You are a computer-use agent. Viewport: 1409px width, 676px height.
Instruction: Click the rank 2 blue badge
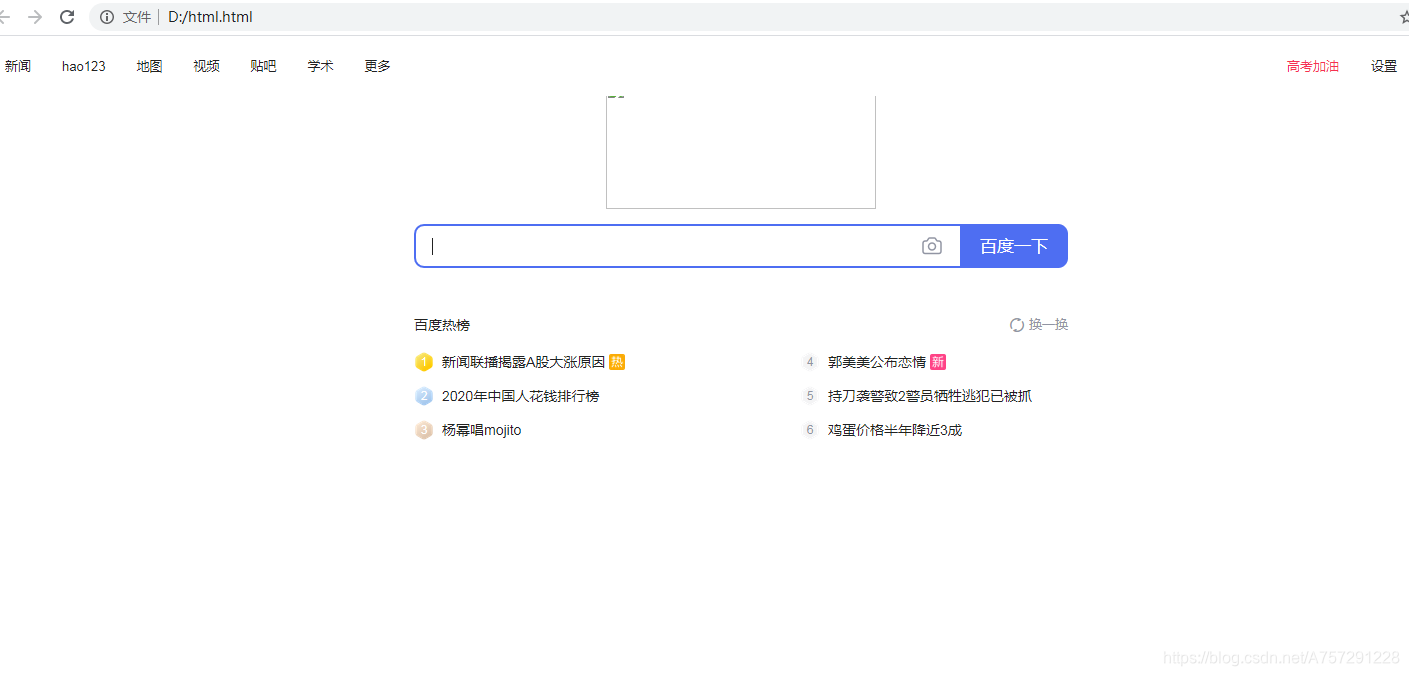(424, 396)
